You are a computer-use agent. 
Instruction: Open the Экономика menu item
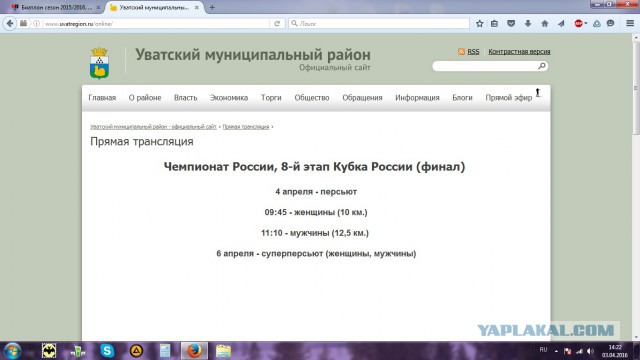tap(229, 98)
